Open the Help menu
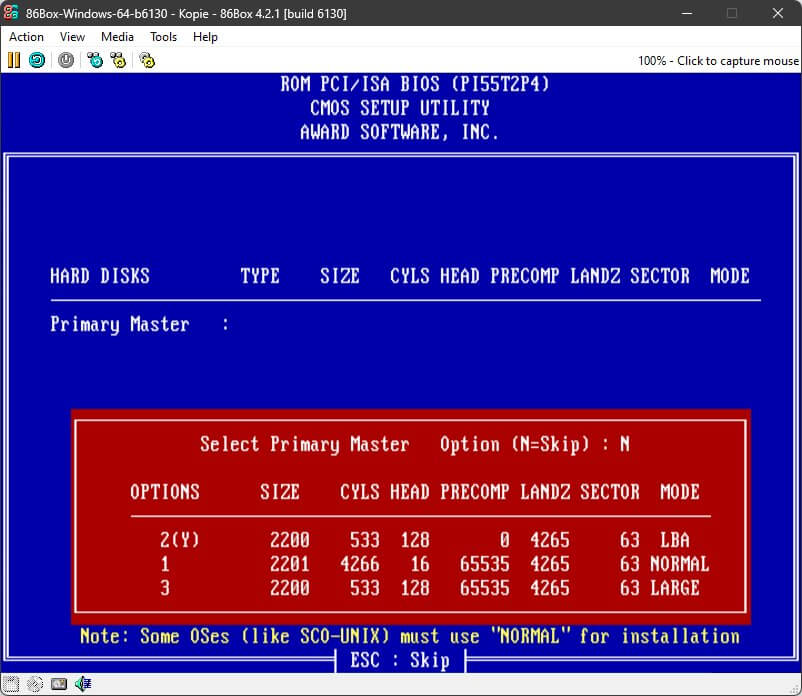 point(205,37)
